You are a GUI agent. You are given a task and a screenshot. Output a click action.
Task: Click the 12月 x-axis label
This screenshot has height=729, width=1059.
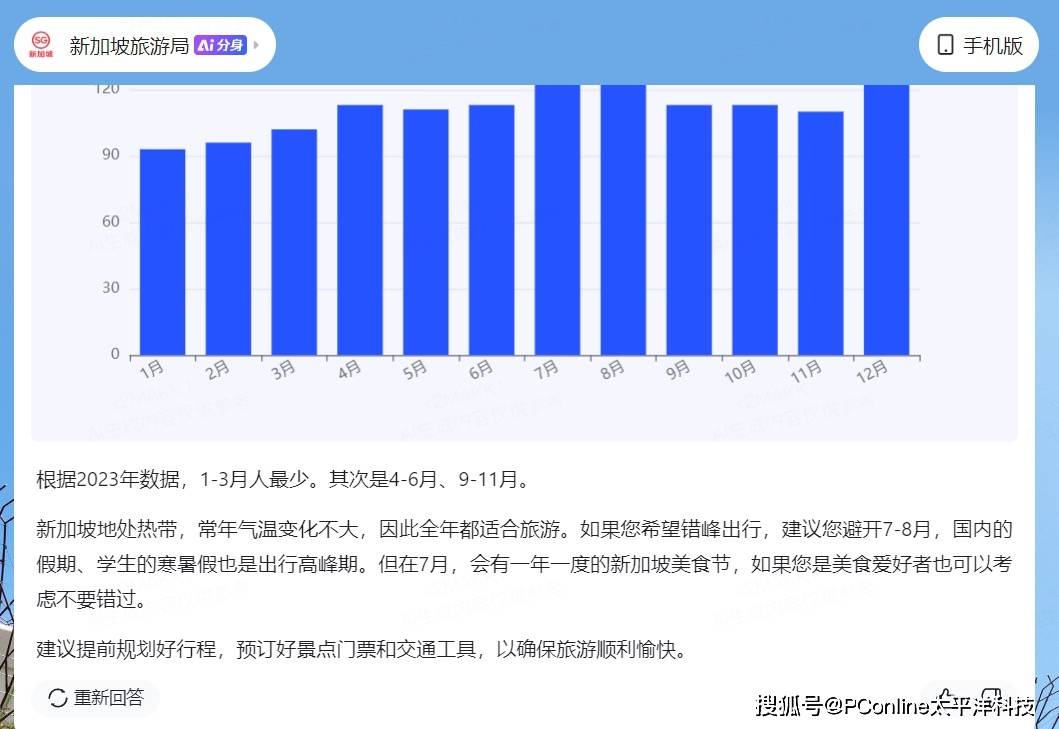(x=872, y=371)
